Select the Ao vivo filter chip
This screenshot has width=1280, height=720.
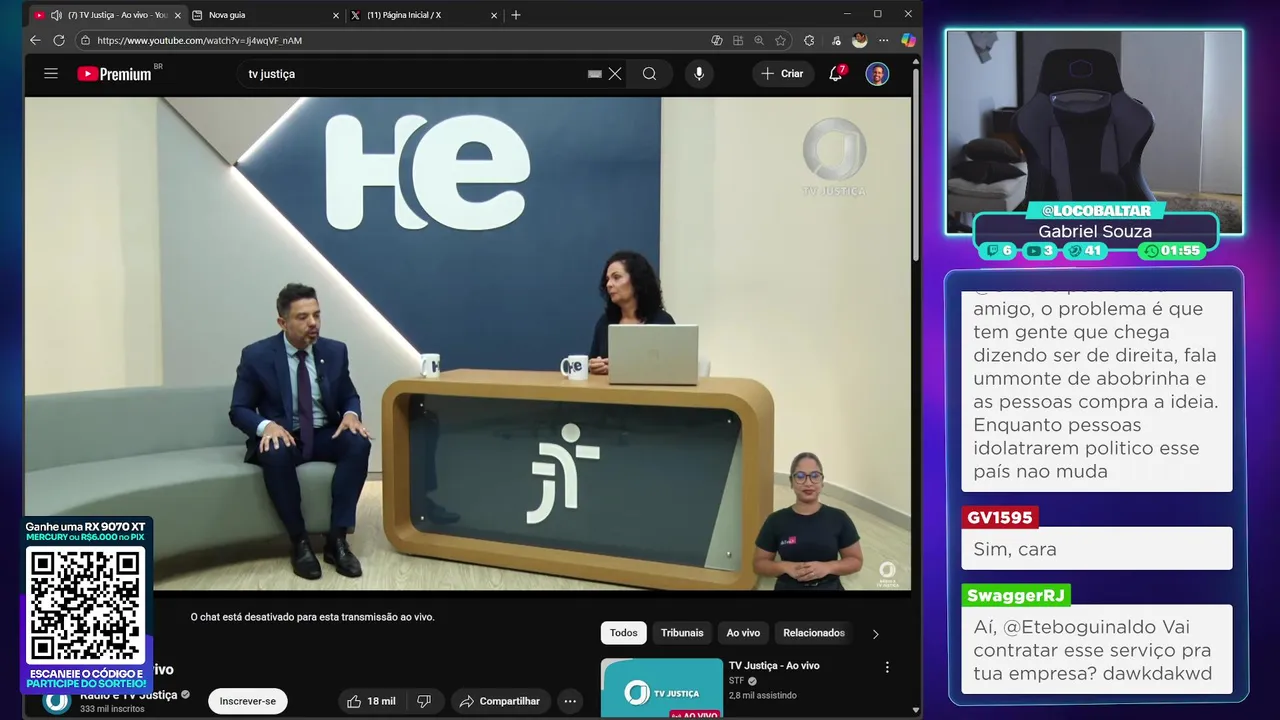point(743,633)
